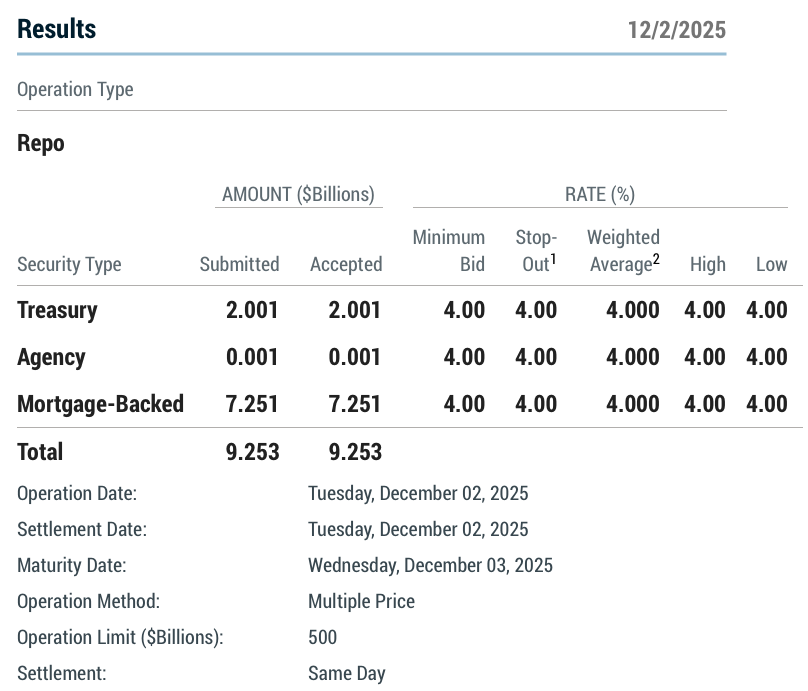This screenshot has width=808, height=691.
Task: Click the Minimum Bid column header
Action: (x=448, y=251)
